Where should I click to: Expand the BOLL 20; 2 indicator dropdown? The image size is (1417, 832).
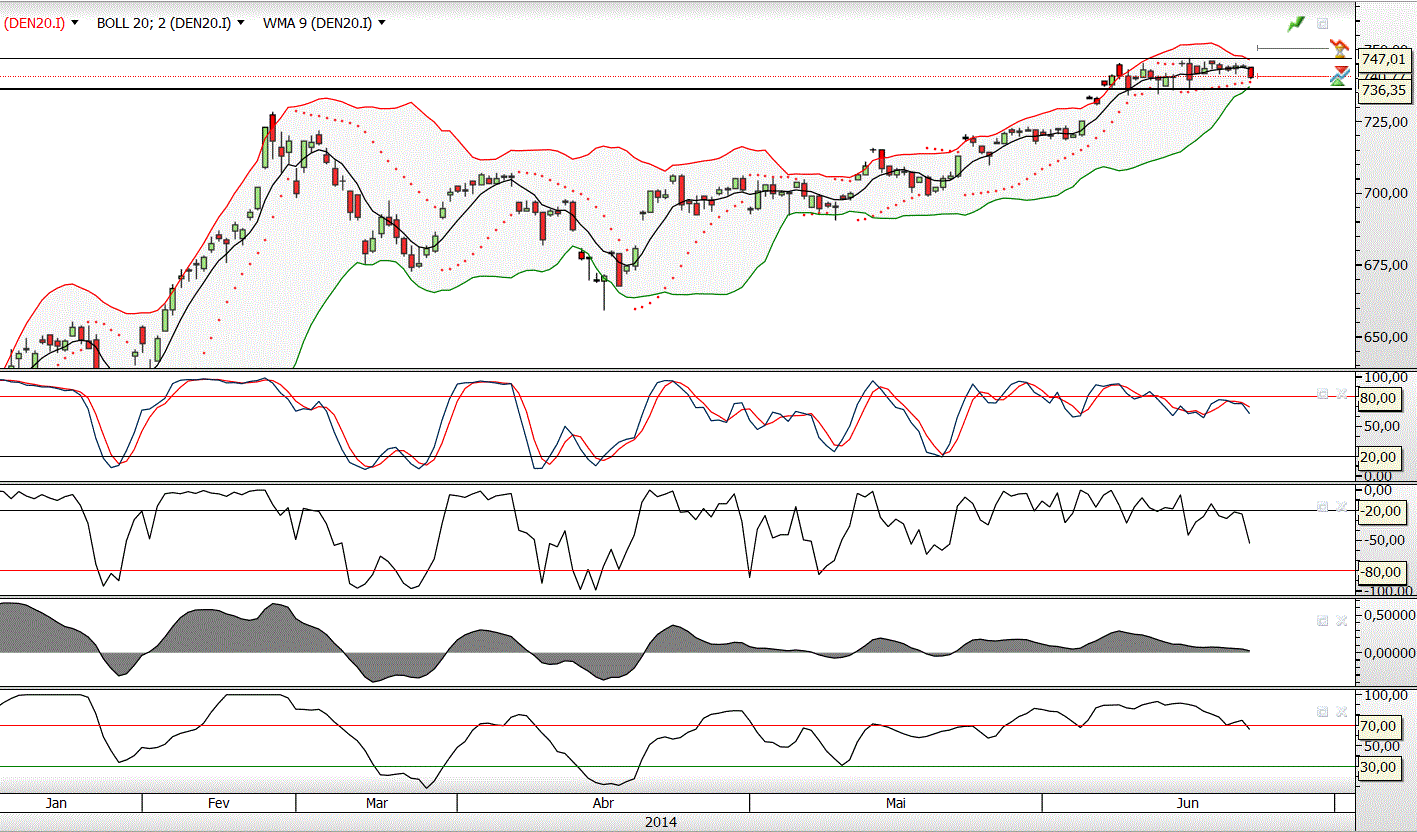pos(240,23)
